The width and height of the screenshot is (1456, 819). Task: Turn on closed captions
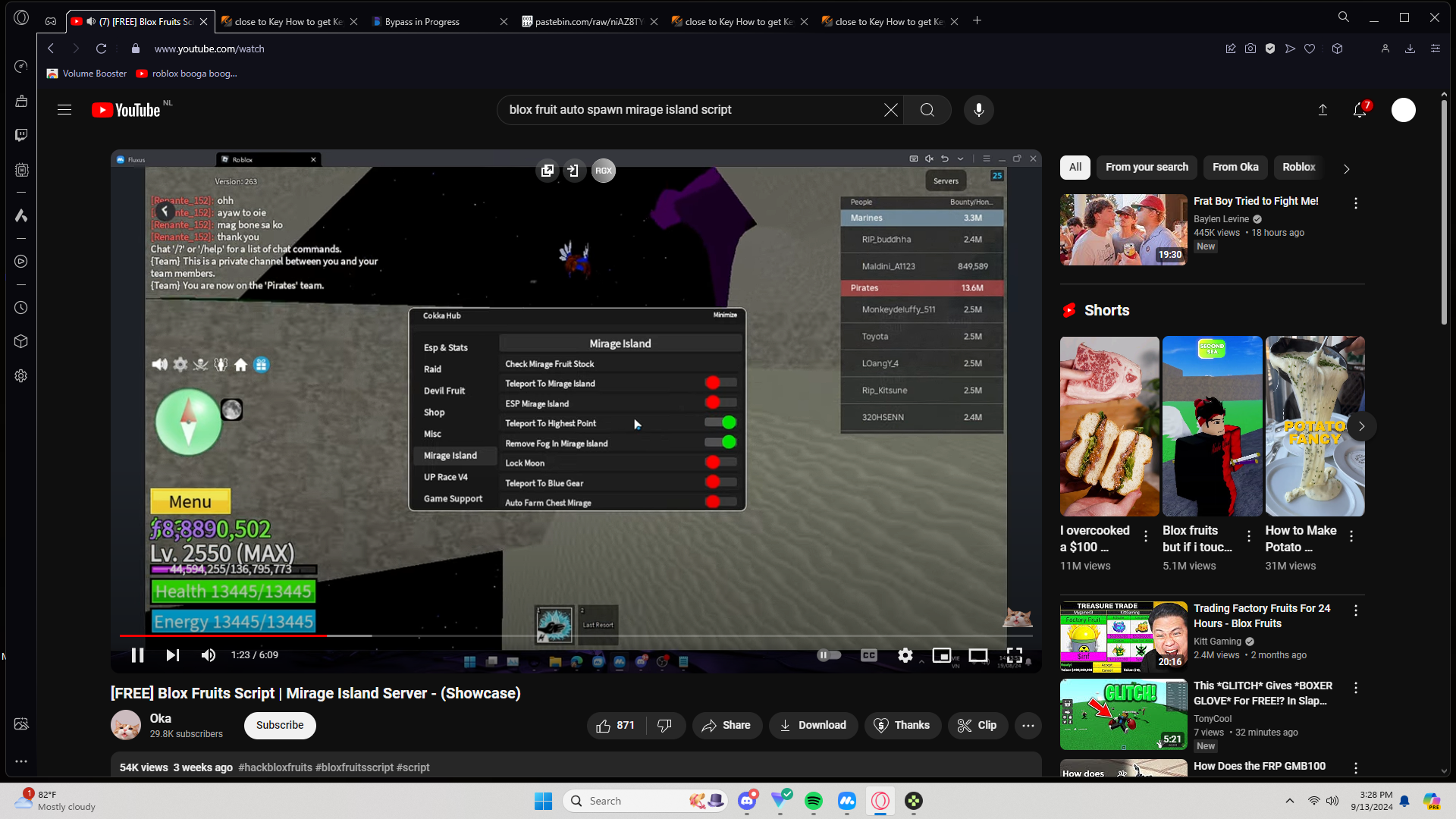(x=869, y=655)
